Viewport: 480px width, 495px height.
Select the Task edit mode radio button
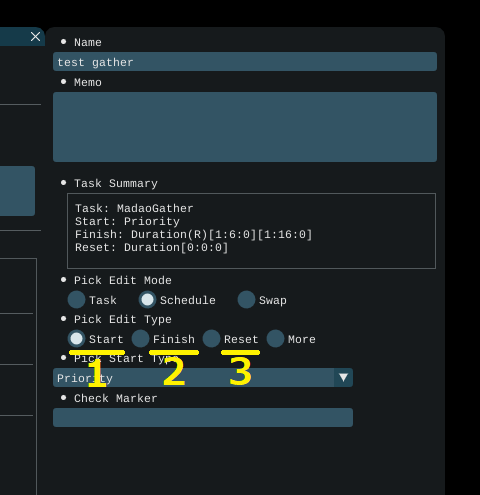point(76,299)
